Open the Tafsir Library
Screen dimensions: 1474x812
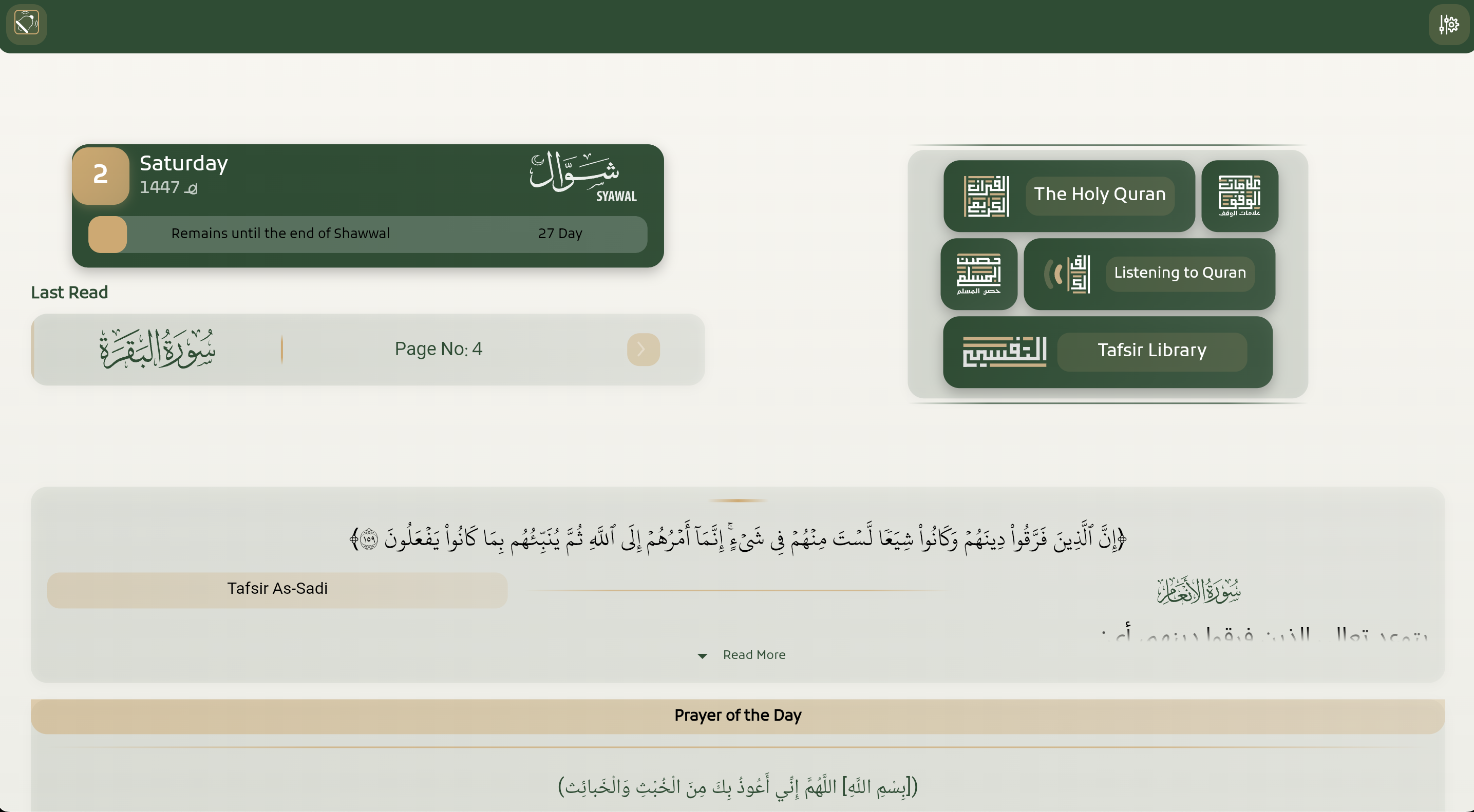pyautogui.click(x=1151, y=351)
